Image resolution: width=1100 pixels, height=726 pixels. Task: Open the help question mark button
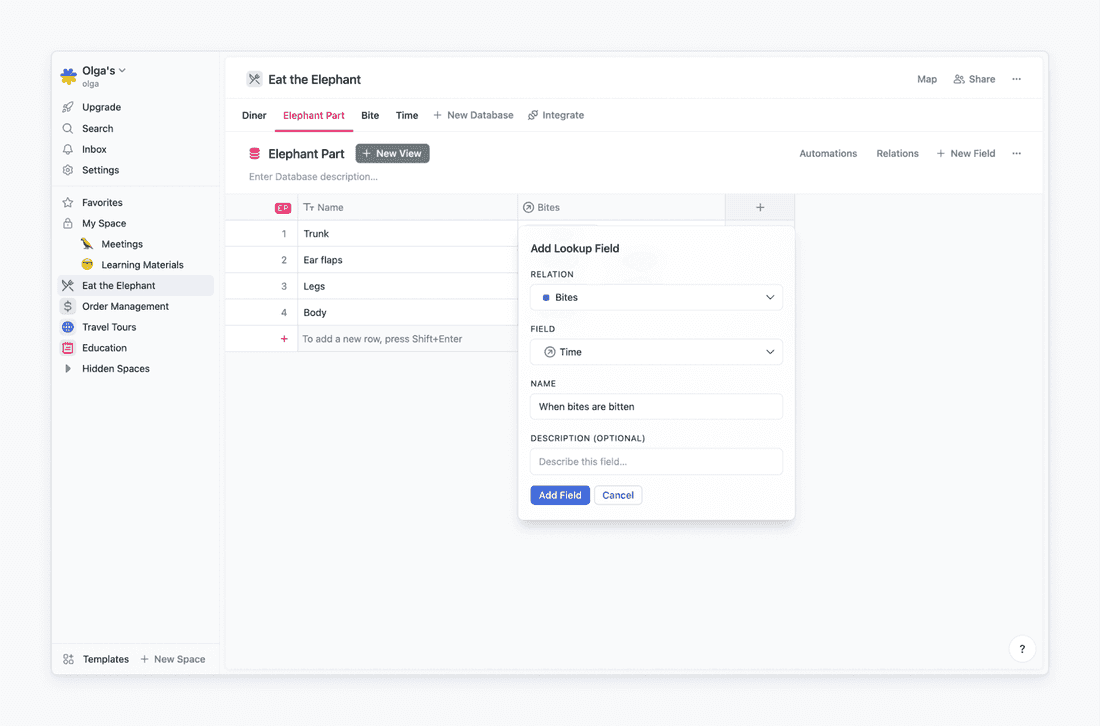tap(1021, 649)
